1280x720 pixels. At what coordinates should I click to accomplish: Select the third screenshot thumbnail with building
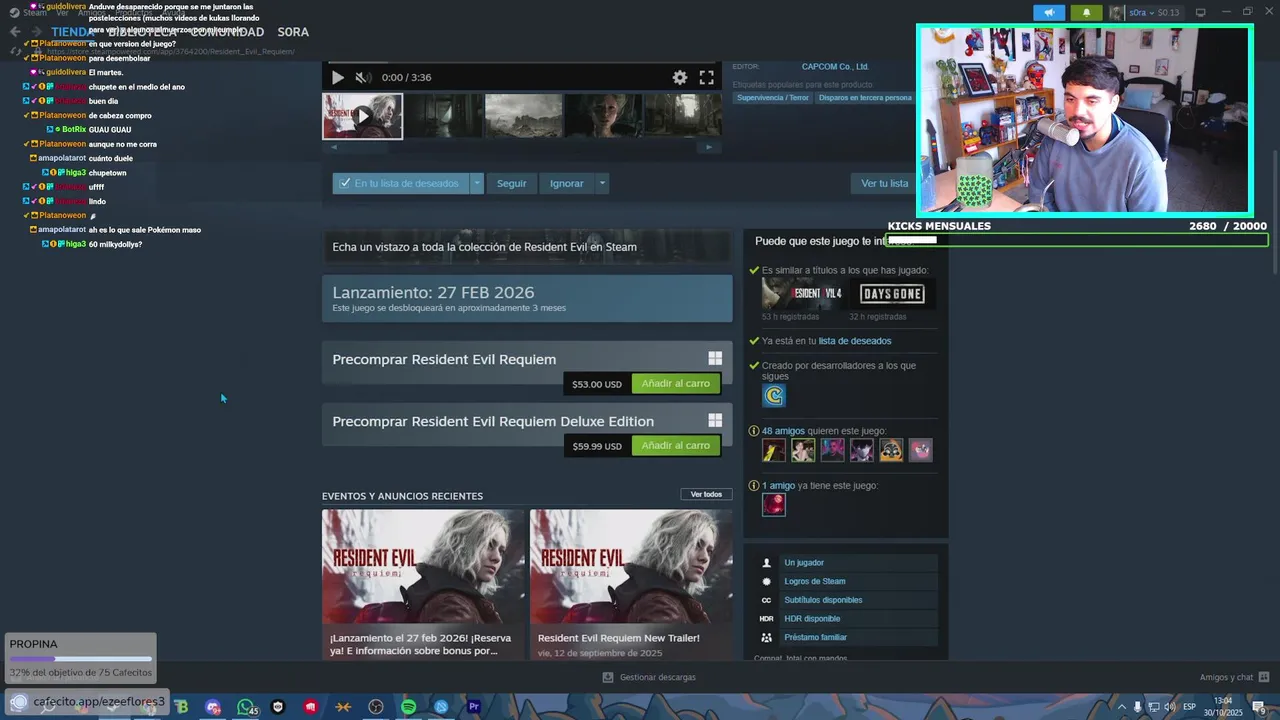[x=524, y=116]
